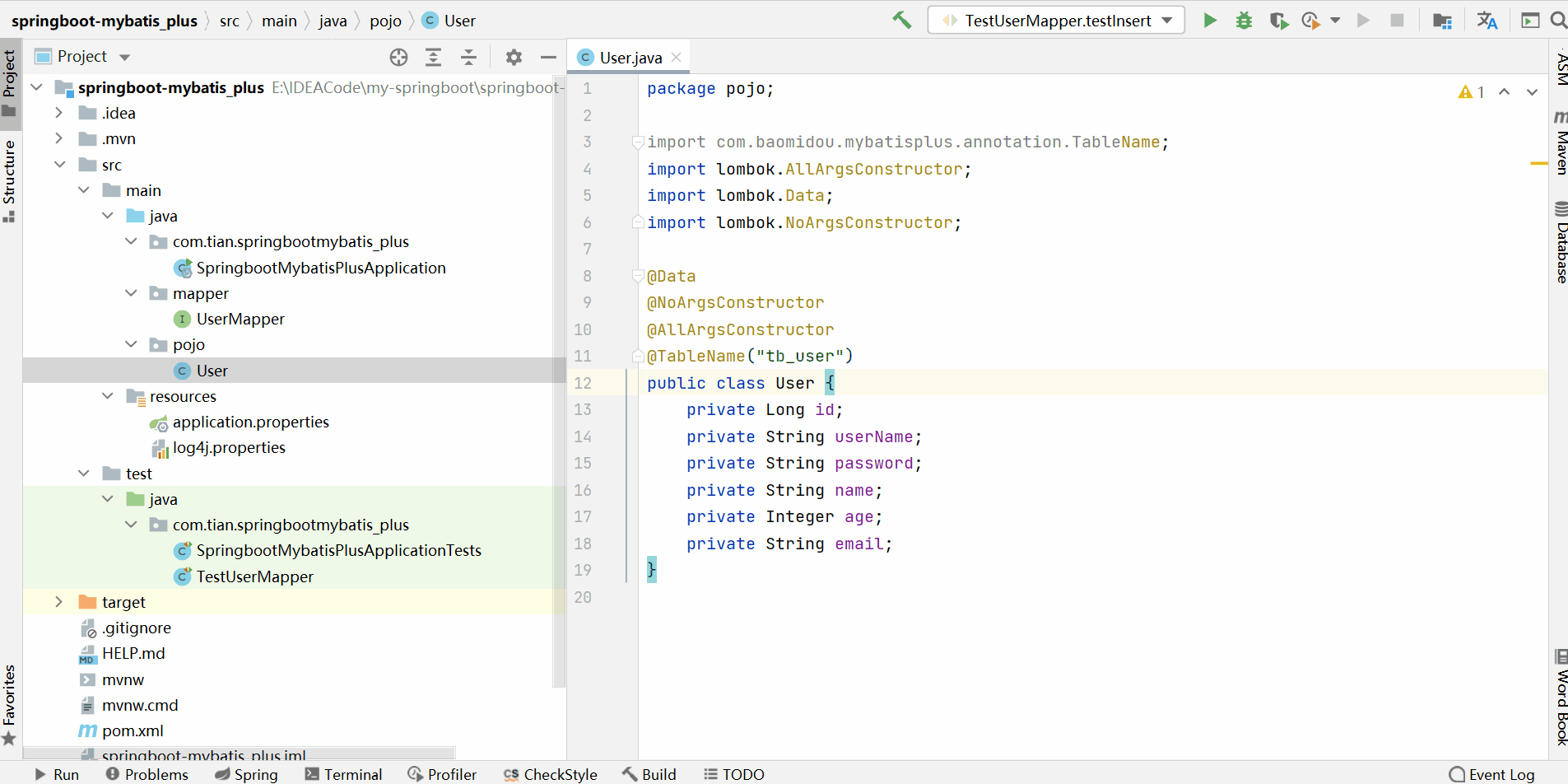Screen dimensions: 1568x784
Task: Open the Maven tool window
Action: point(1561,142)
